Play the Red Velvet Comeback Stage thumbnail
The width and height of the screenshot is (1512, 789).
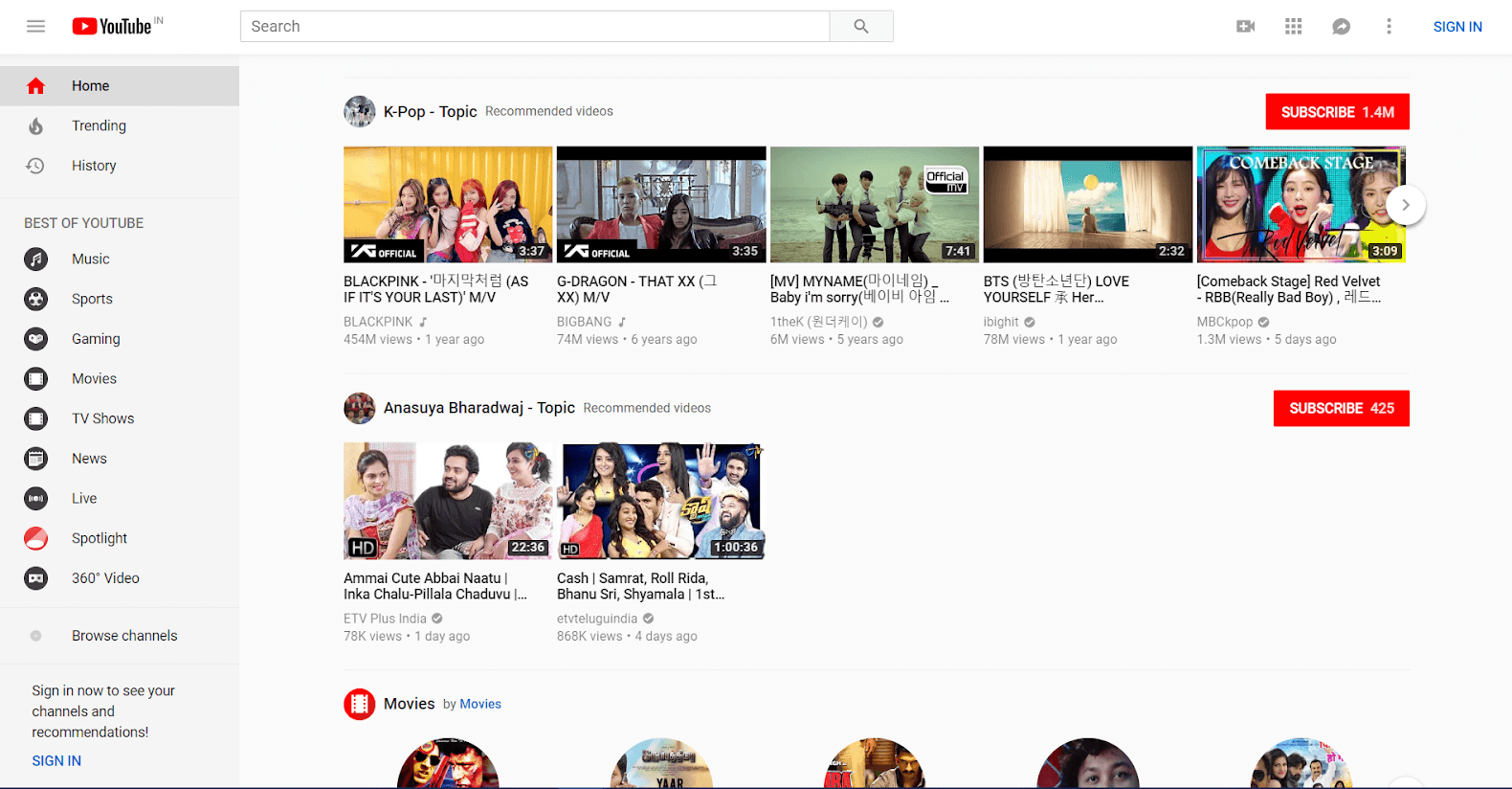[1301, 205]
